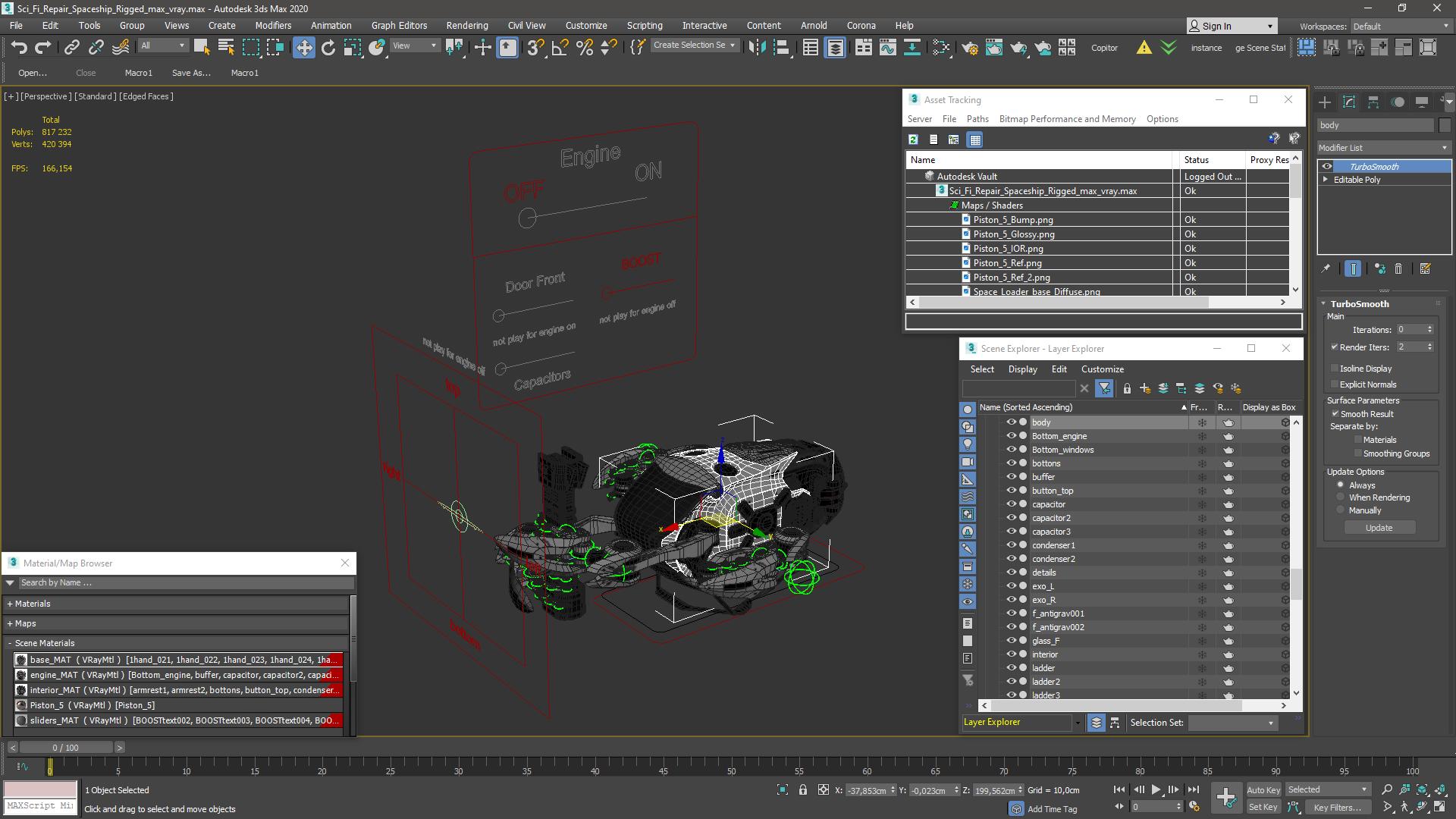This screenshot has width=1456, height=819.
Task: Select the Manually update radio button
Action: pyautogui.click(x=1341, y=510)
